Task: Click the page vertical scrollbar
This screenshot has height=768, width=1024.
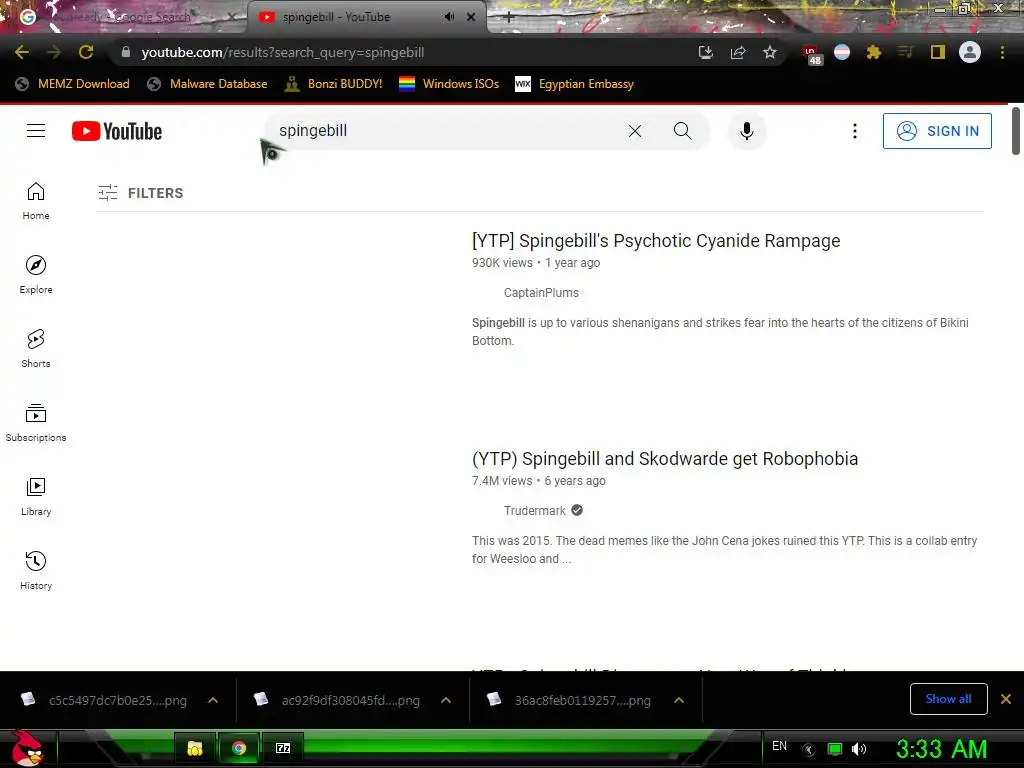Action: pos(1016,131)
